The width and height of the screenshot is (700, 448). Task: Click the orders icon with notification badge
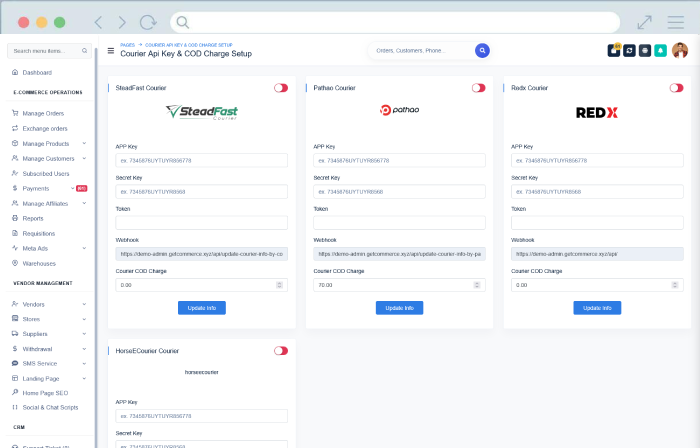coord(613,50)
